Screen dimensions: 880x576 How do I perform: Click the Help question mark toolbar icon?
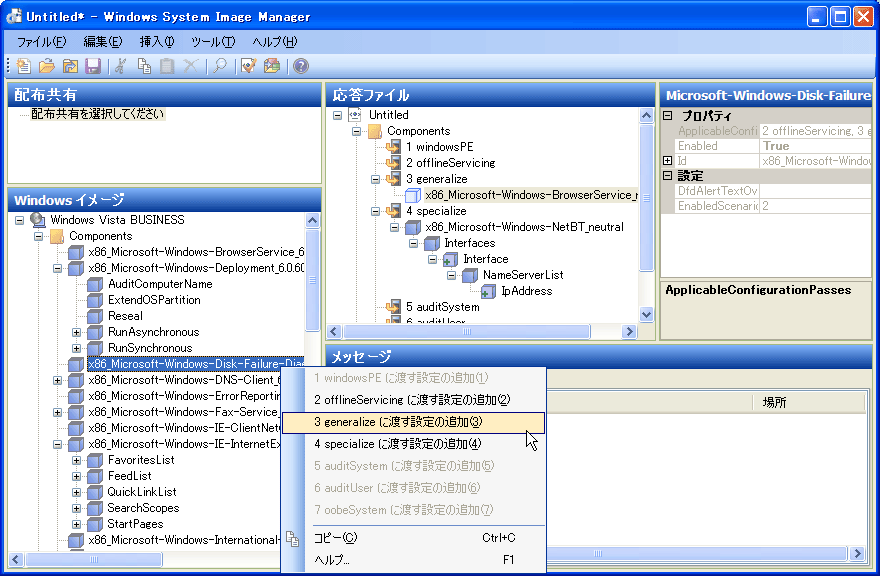(301, 66)
